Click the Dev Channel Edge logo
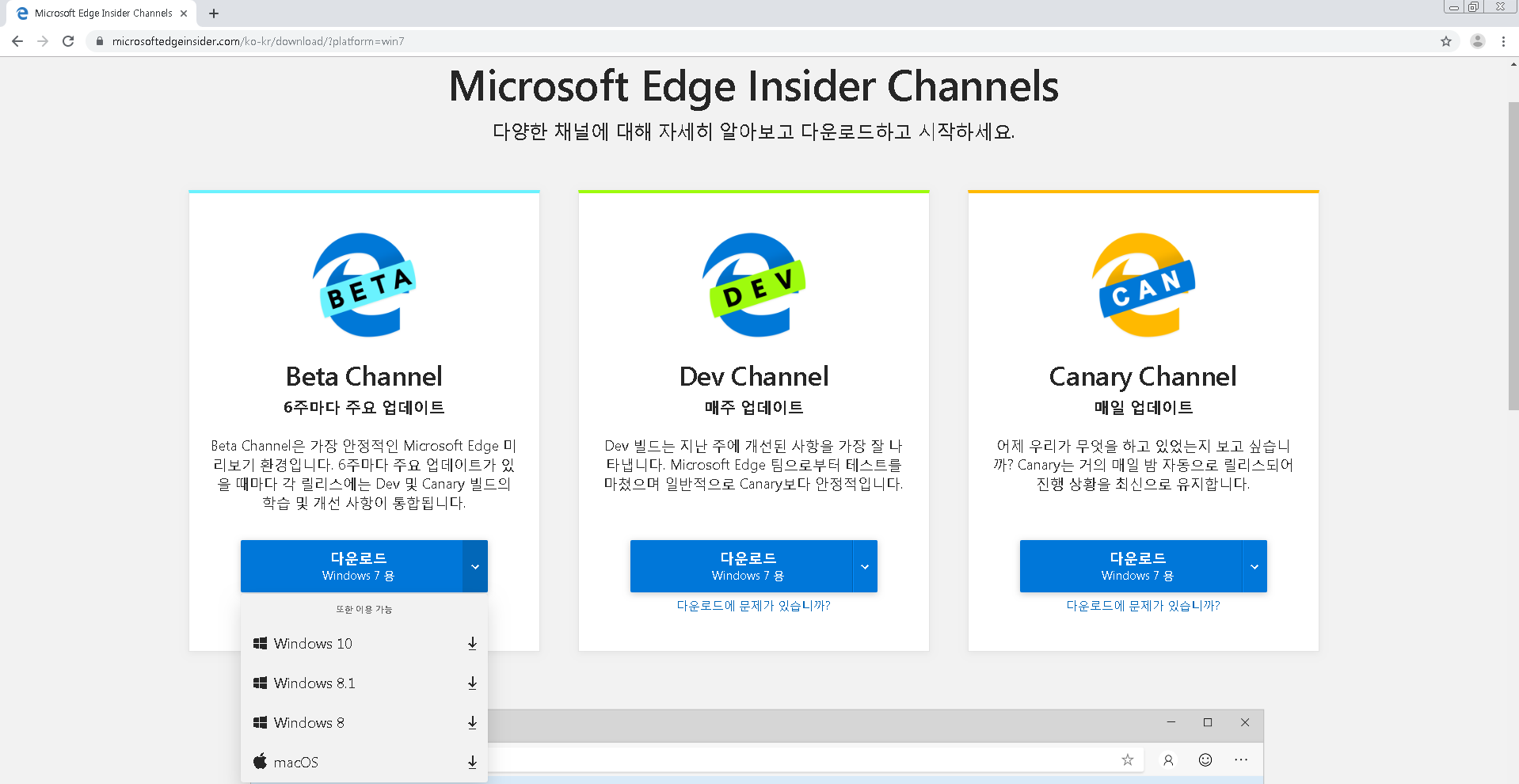The image size is (1519, 784). (x=754, y=285)
